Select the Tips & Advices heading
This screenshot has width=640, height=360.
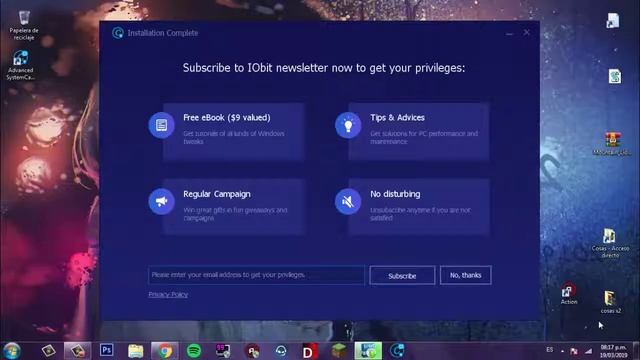point(397,118)
